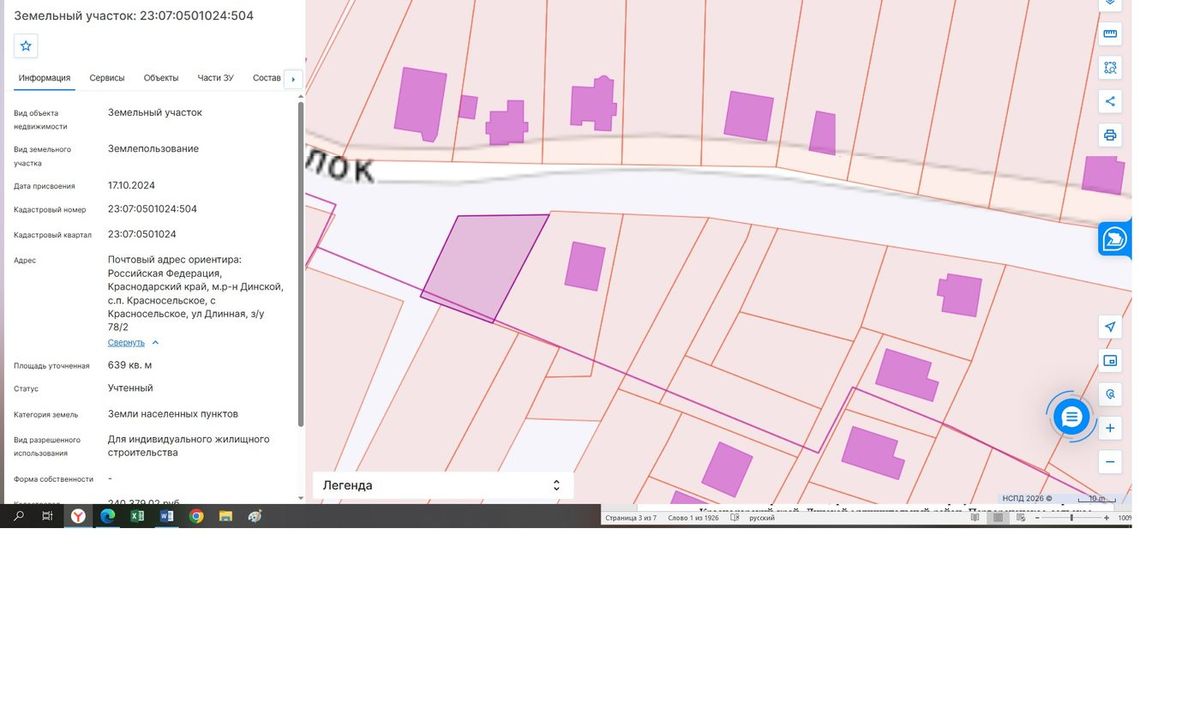The width and height of the screenshot is (1200, 721).
Task: Open File Explorer from taskbar
Action: pyautogui.click(x=226, y=516)
